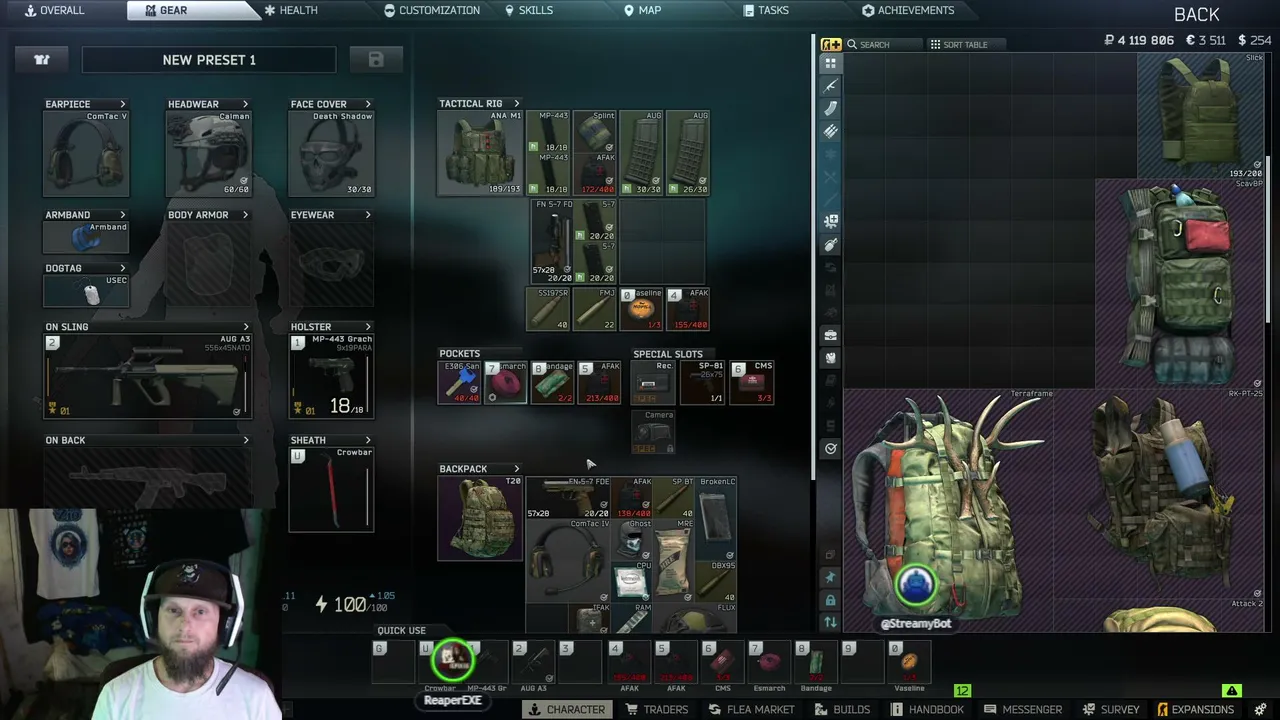Viewport: 1280px width, 720px height.
Task: Add a new stash tab
Action: pyautogui.click(x=831, y=44)
